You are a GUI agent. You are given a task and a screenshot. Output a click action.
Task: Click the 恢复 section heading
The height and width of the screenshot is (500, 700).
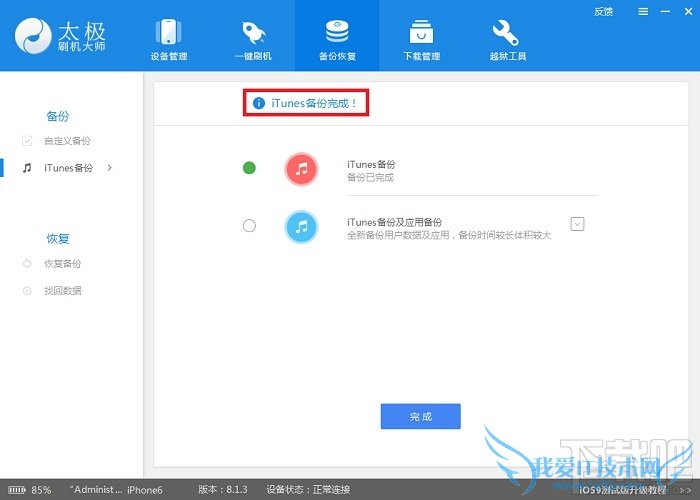[58, 238]
